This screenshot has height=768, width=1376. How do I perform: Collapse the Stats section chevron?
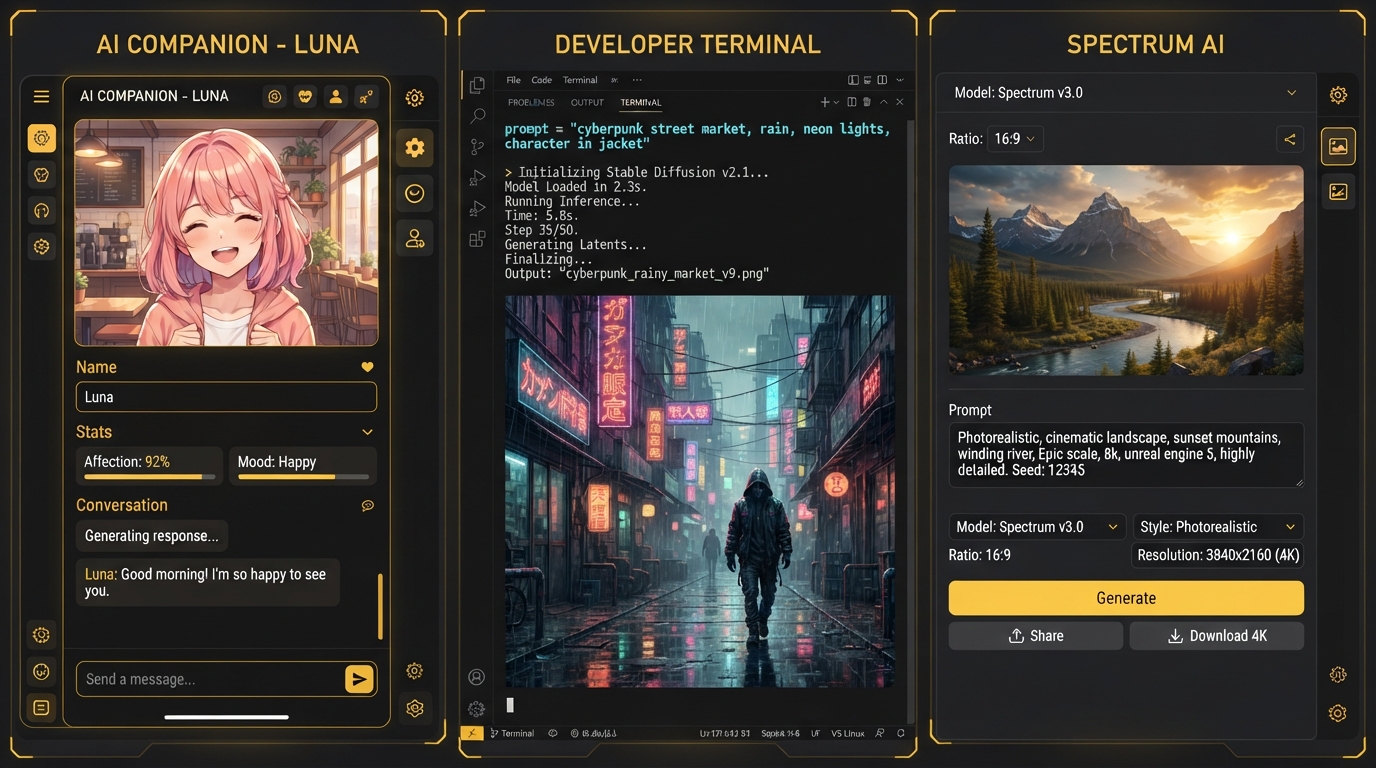point(367,432)
